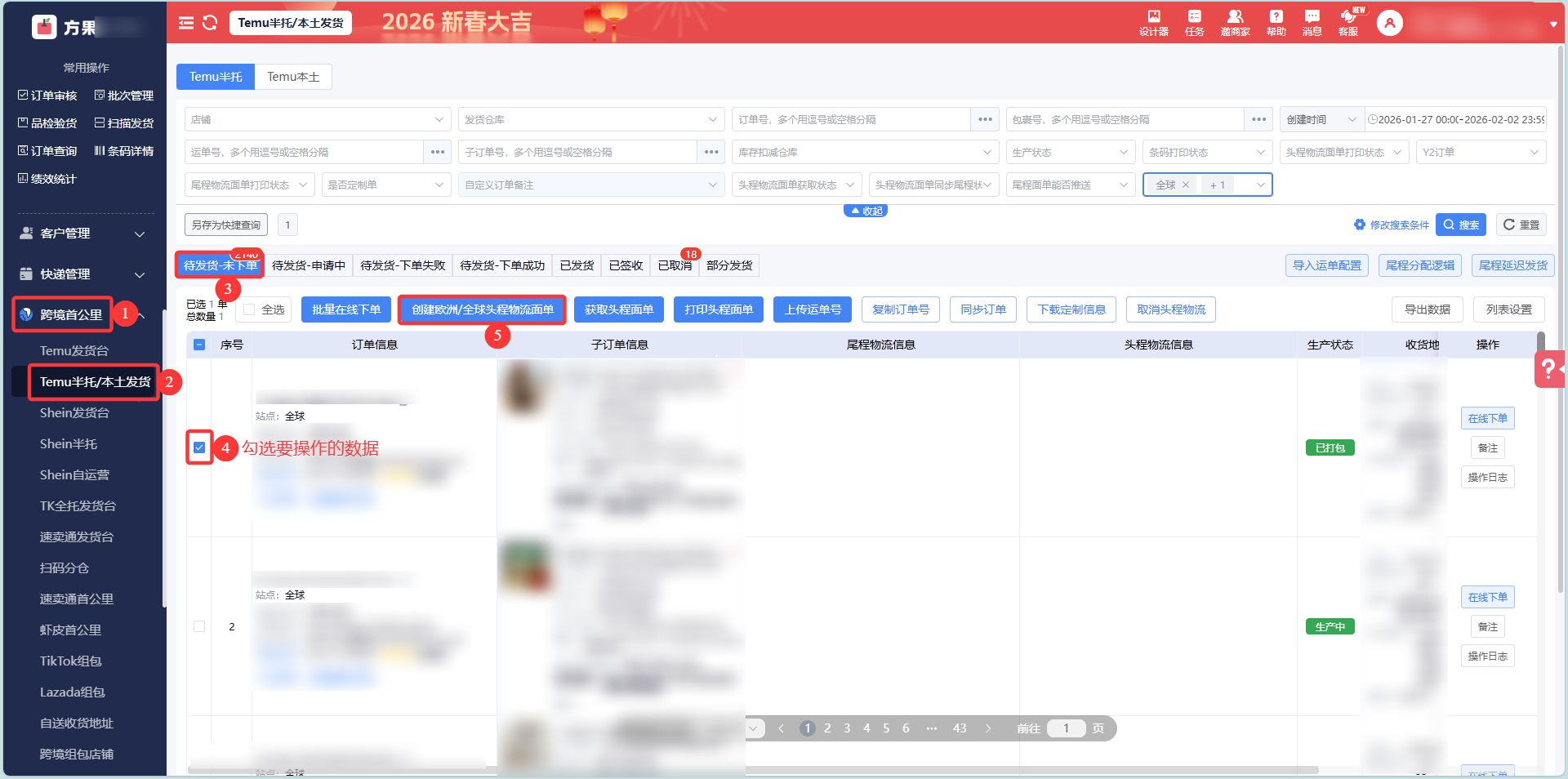Click the vertical page scrollbar

pyautogui.click(x=1561, y=318)
